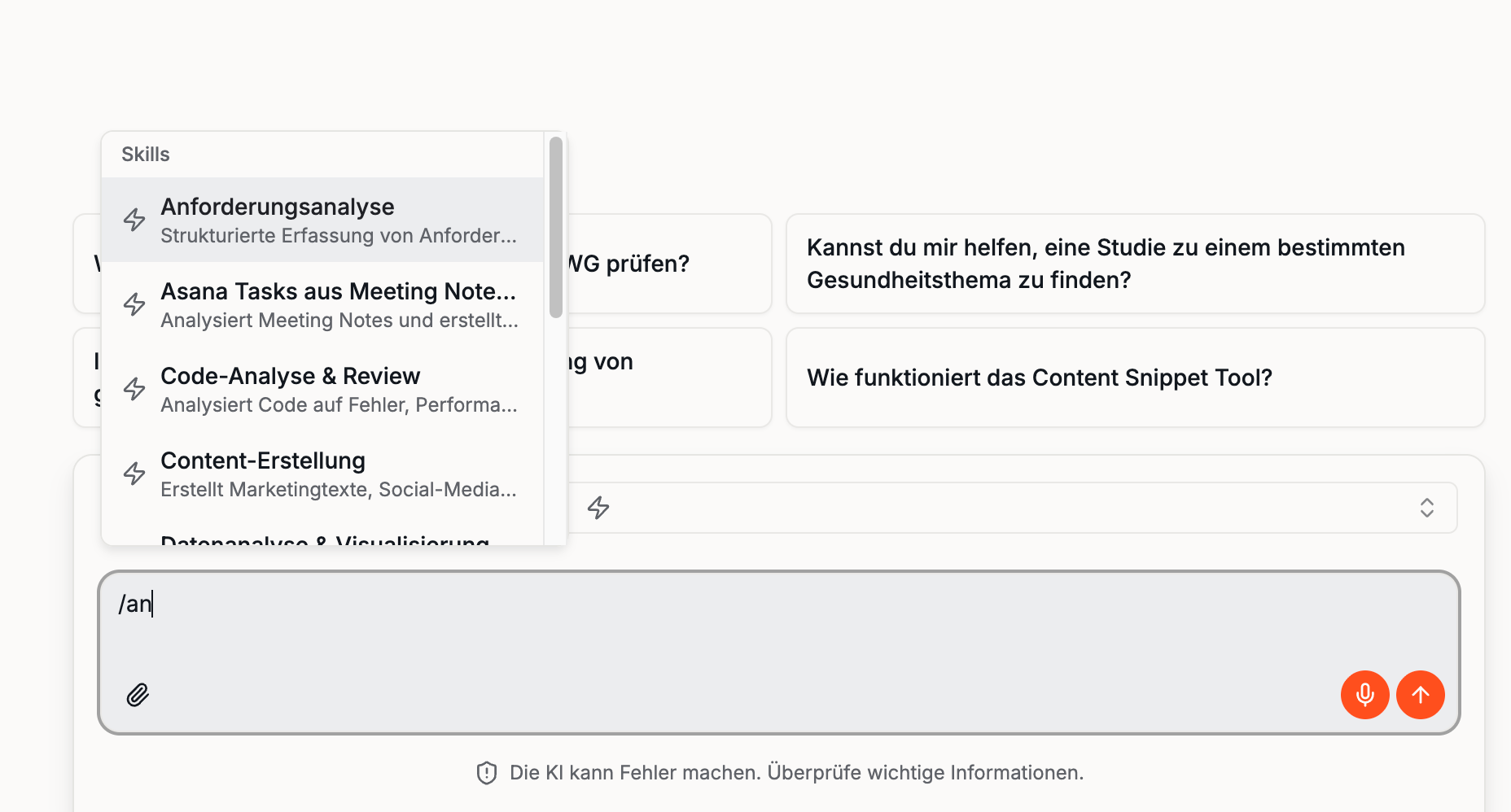Click the lightning bolt in the model selector bar
The height and width of the screenshot is (812, 1511).
[598, 507]
